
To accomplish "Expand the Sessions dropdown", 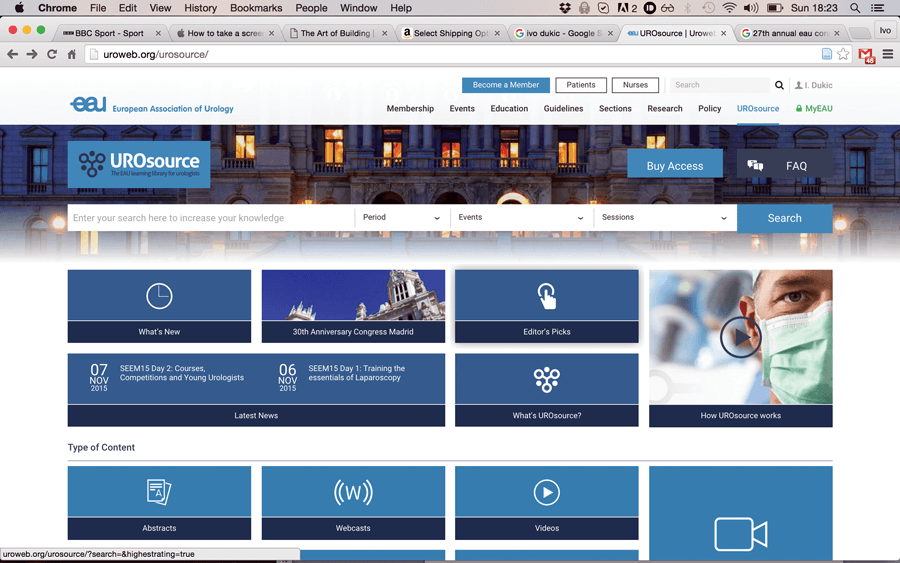I will tap(665, 218).
